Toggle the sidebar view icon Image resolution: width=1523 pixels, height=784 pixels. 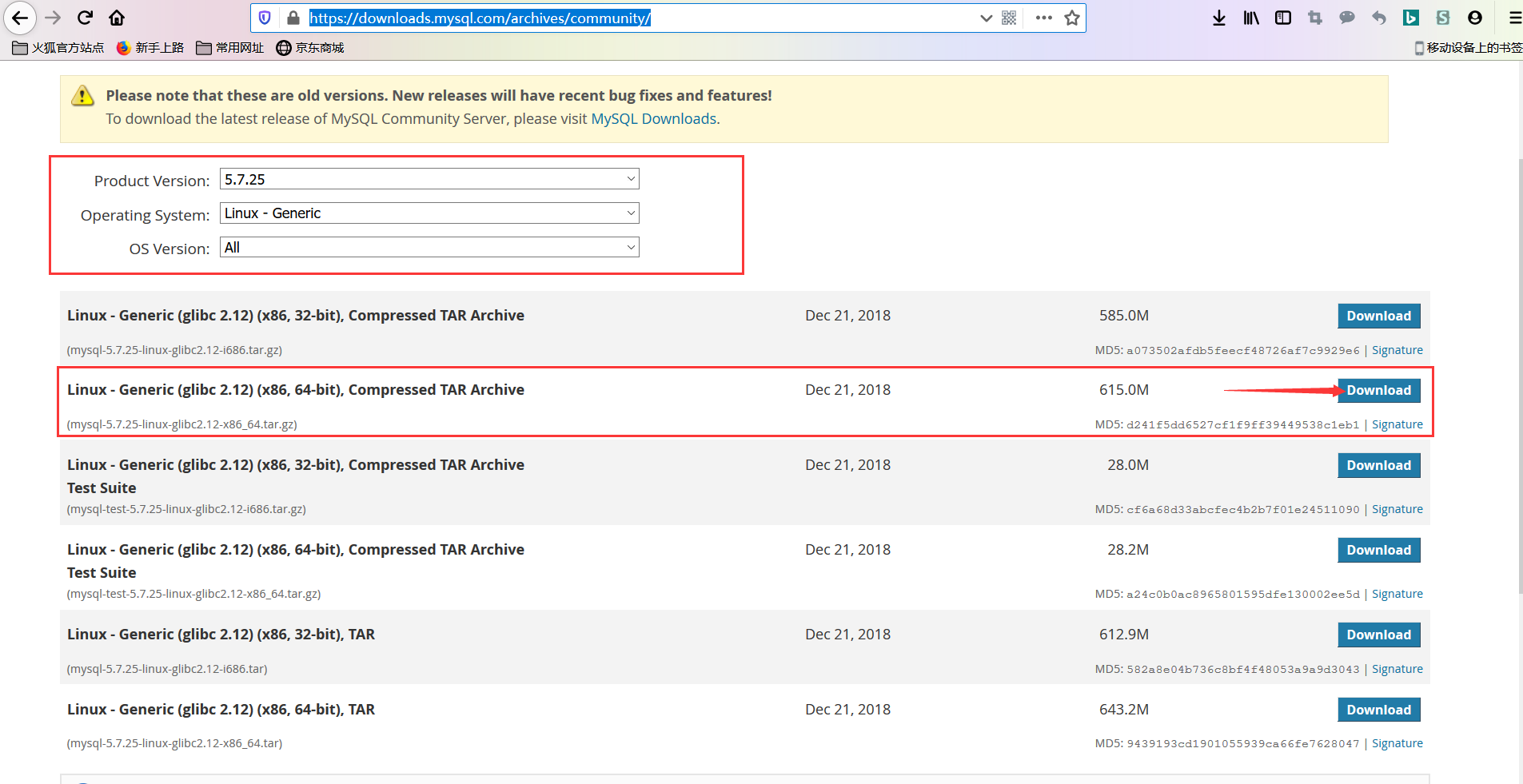[1283, 18]
